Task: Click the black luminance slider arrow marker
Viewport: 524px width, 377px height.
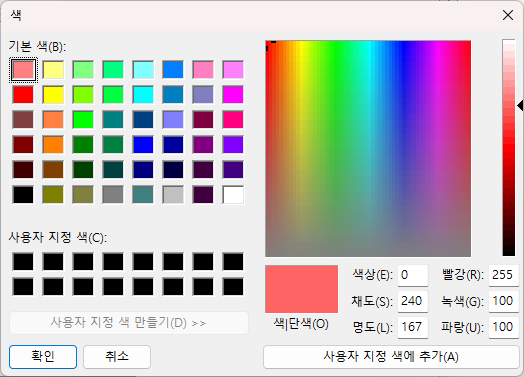Action: (520, 106)
